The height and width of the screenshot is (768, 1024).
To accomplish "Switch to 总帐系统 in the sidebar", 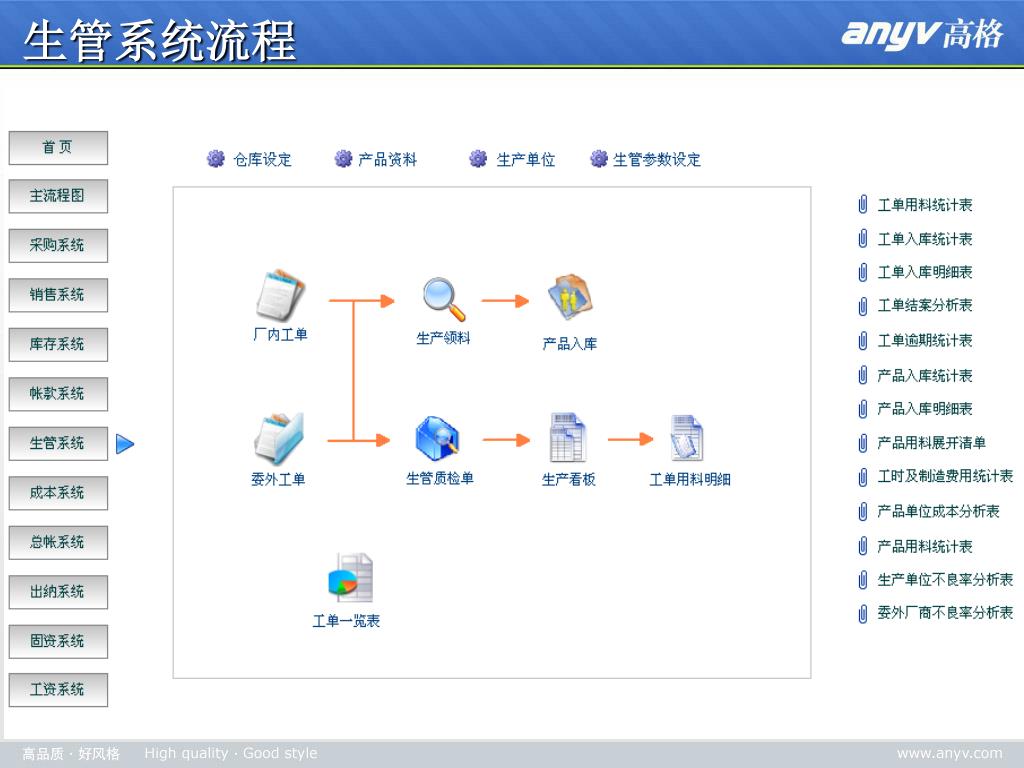I will pyautogui.click(x=58, y=543).
